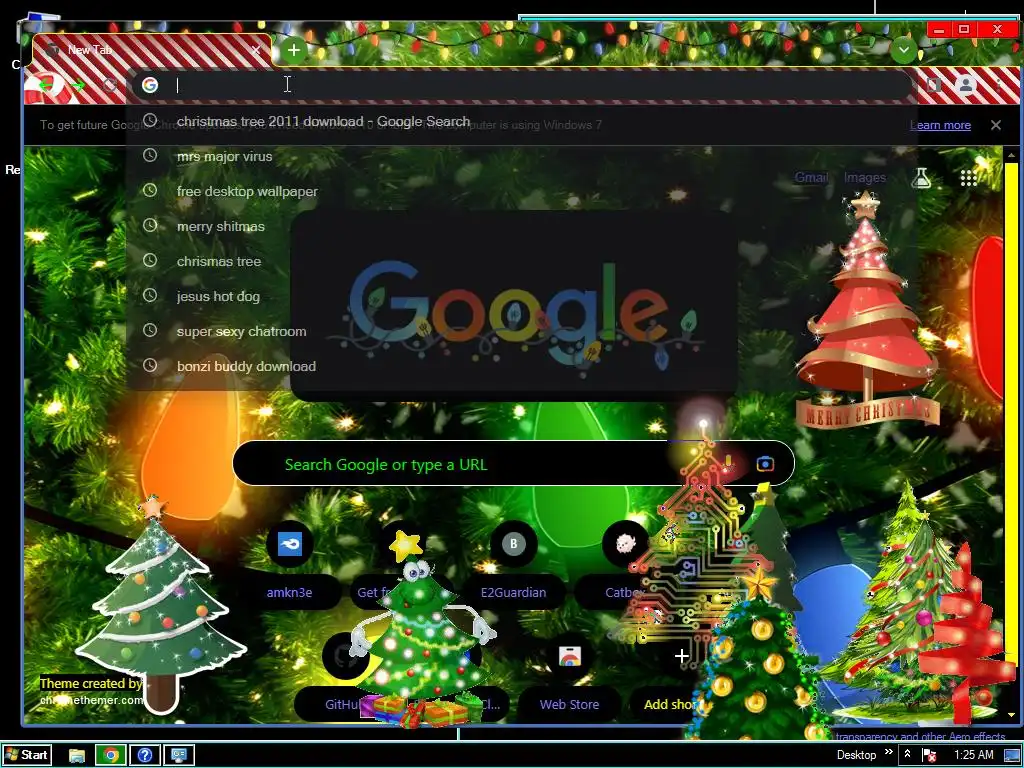Choose suggestion free desktop wallpaper

pyautogui.click(x=521, y=191)
